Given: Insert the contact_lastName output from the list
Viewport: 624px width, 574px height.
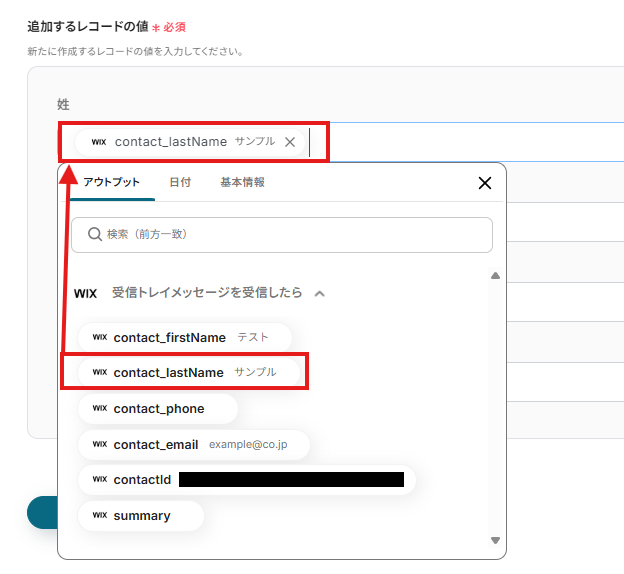Looking at the screenshot, I should click(x=189, y=373).
